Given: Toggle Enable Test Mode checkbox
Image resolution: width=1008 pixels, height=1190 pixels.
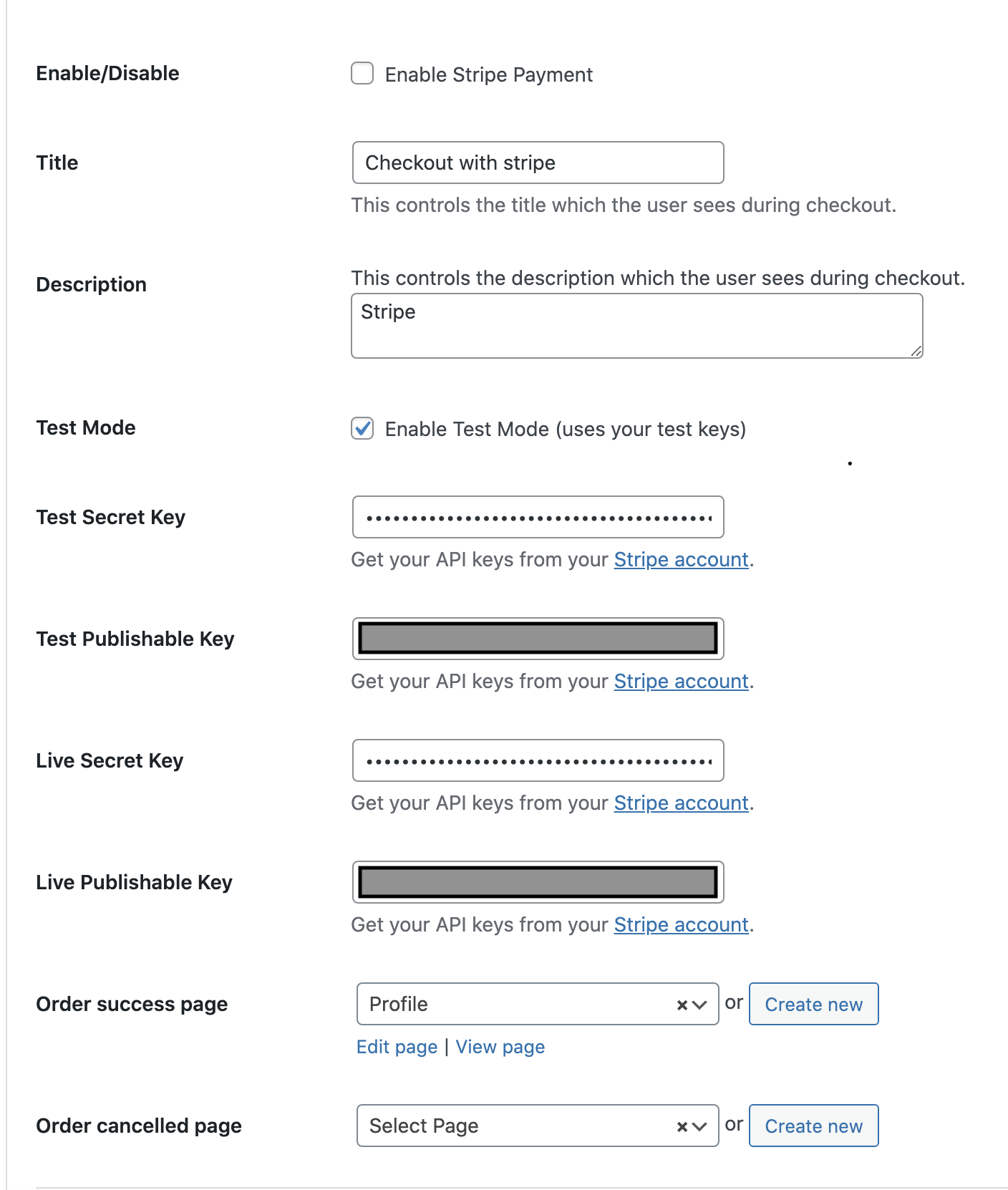Looking at the screenshot, I should point(362,428).
